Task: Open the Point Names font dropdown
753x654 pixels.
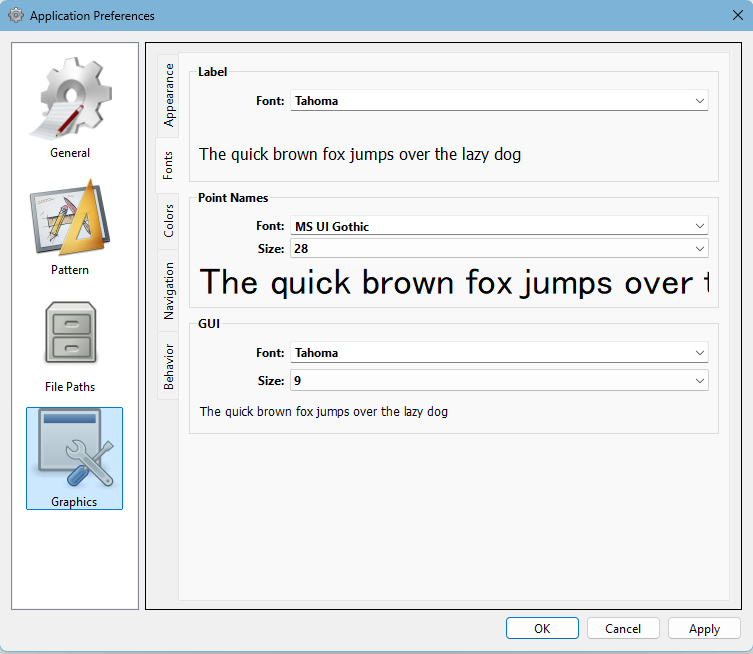Action: [499, 226]
